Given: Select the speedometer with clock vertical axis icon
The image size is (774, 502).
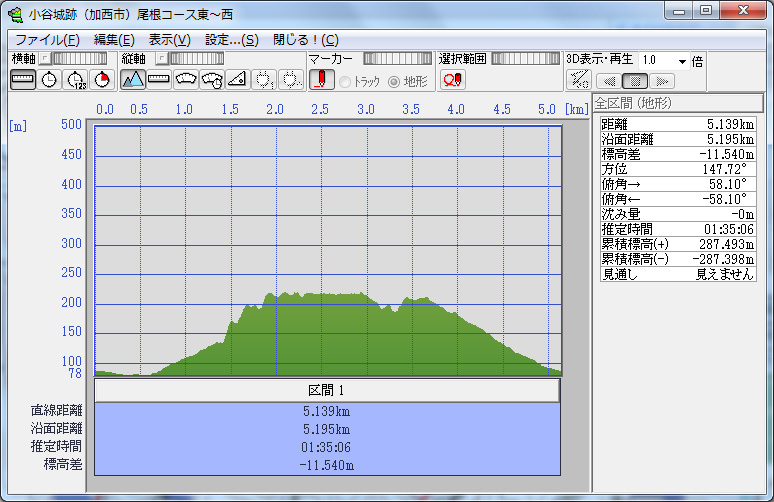Looking at the screenshot, I should coord(212,79).
